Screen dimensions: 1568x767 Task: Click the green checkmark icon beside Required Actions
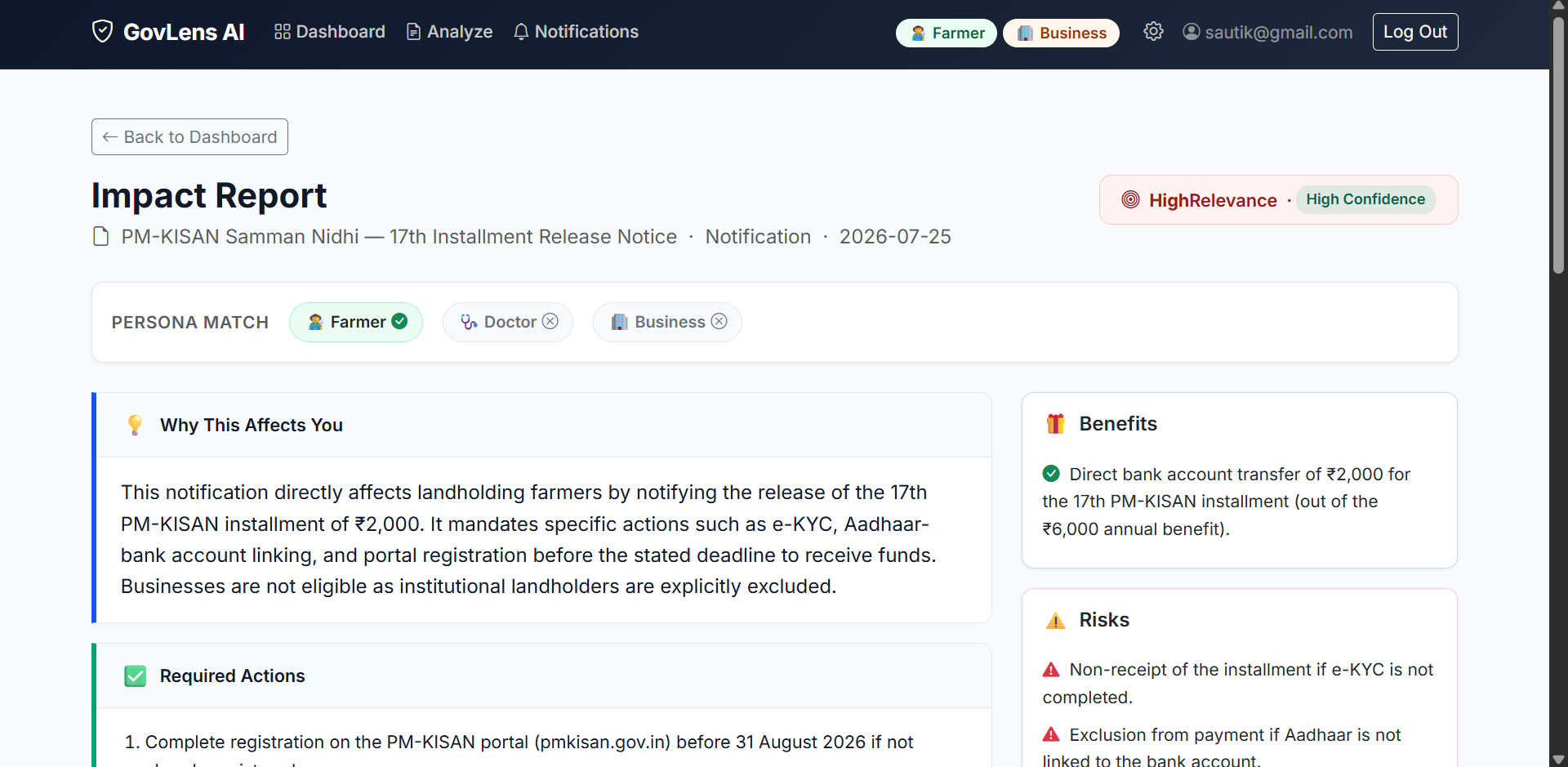point(136,676)
